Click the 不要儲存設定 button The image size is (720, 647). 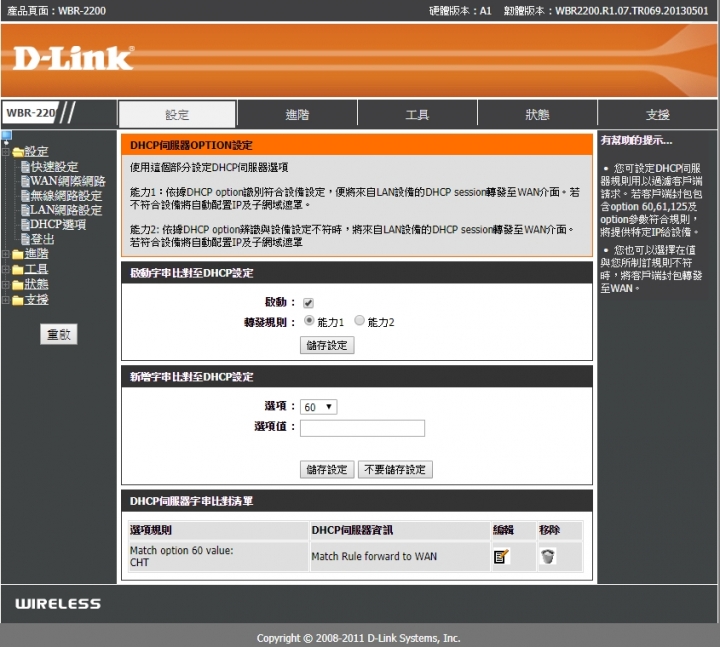(x=395, y=469)
